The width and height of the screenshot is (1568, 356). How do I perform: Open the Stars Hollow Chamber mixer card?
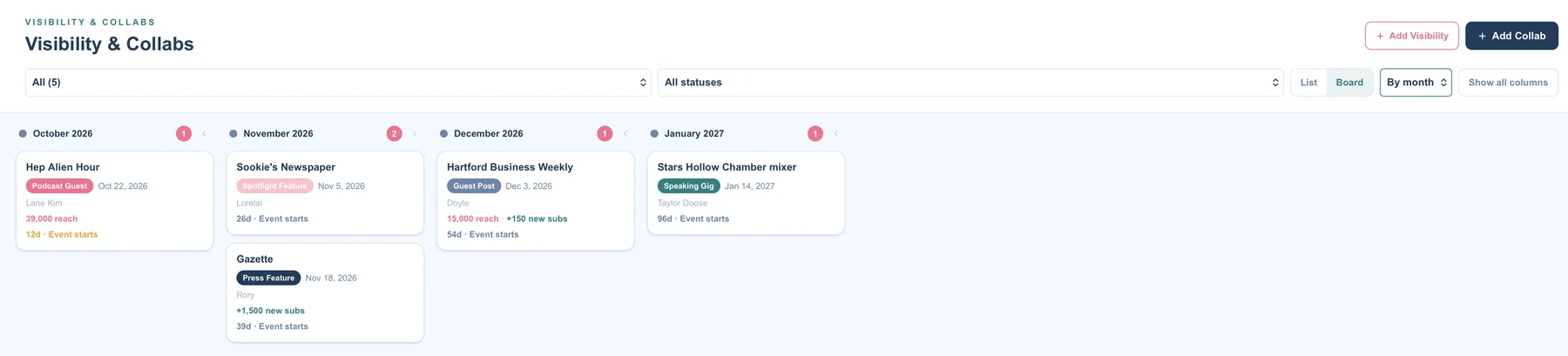[746, 193]
